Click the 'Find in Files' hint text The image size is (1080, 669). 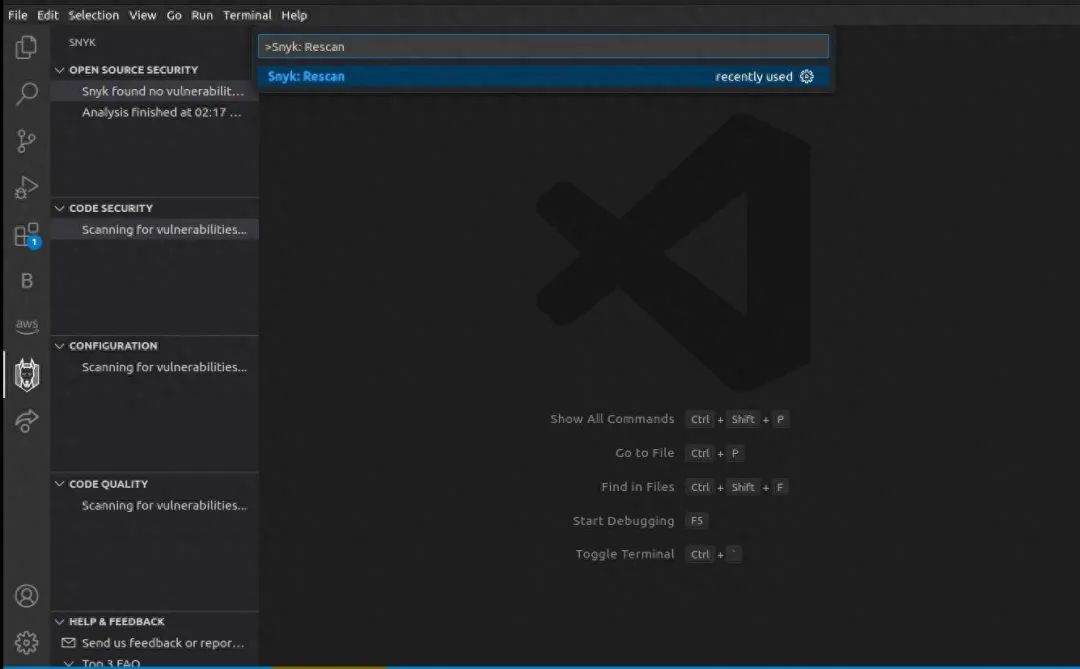[x=638, y=486]
